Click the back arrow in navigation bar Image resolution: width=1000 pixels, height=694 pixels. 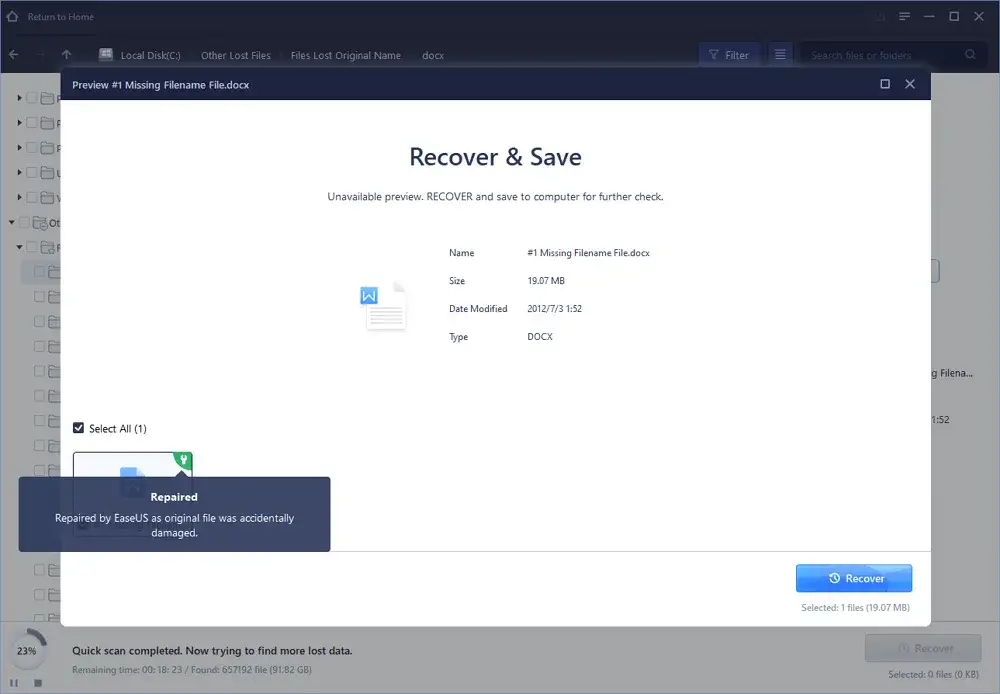[13, 55]
